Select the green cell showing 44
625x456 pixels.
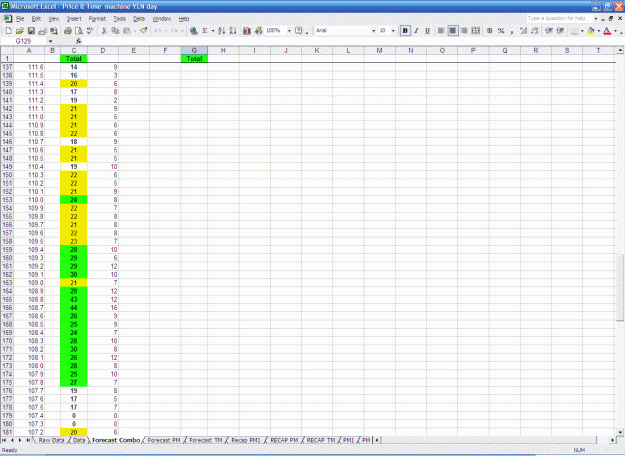point(74,308)
